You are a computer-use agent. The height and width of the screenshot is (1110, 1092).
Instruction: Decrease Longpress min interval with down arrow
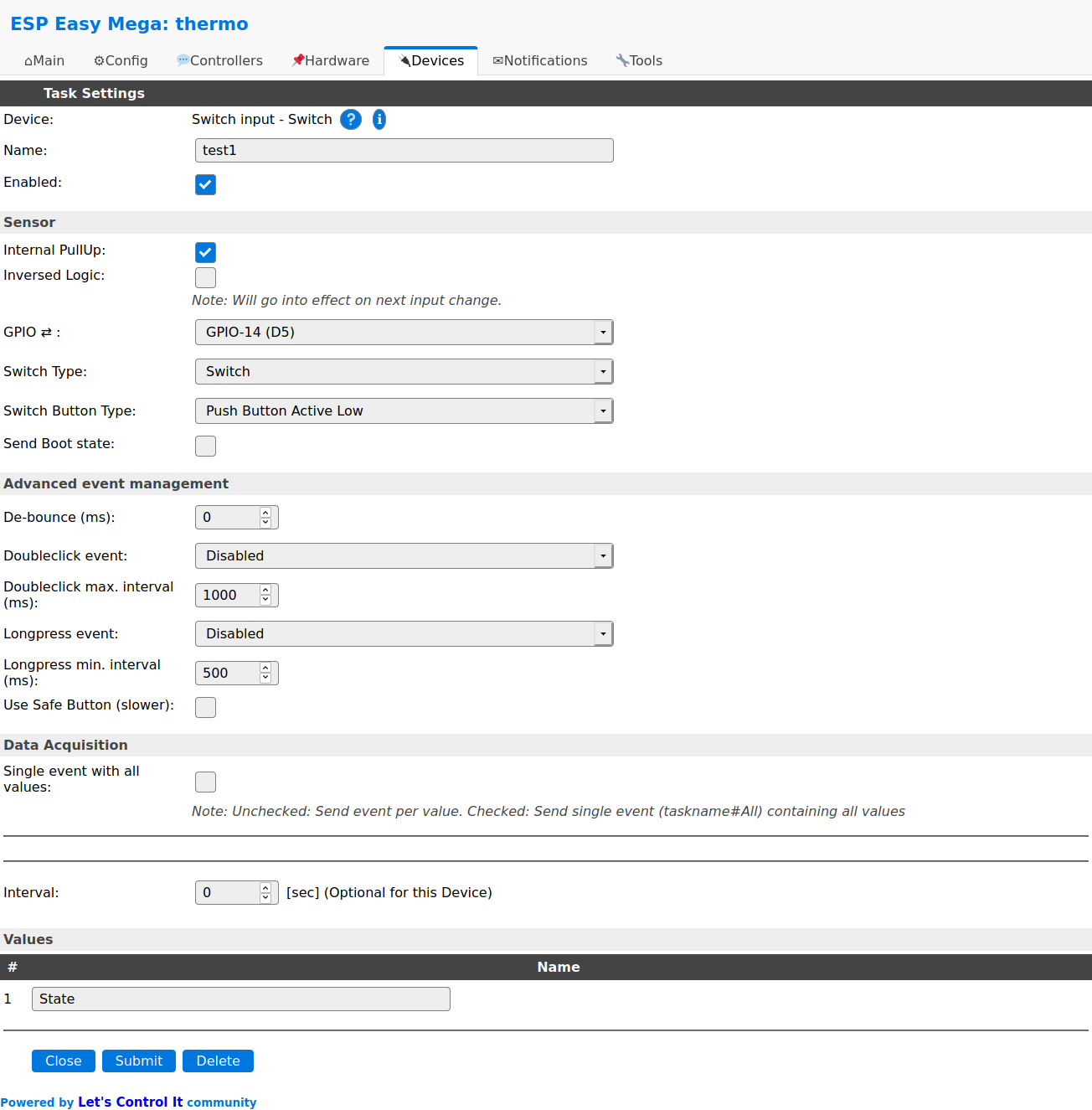click(265, 679)
